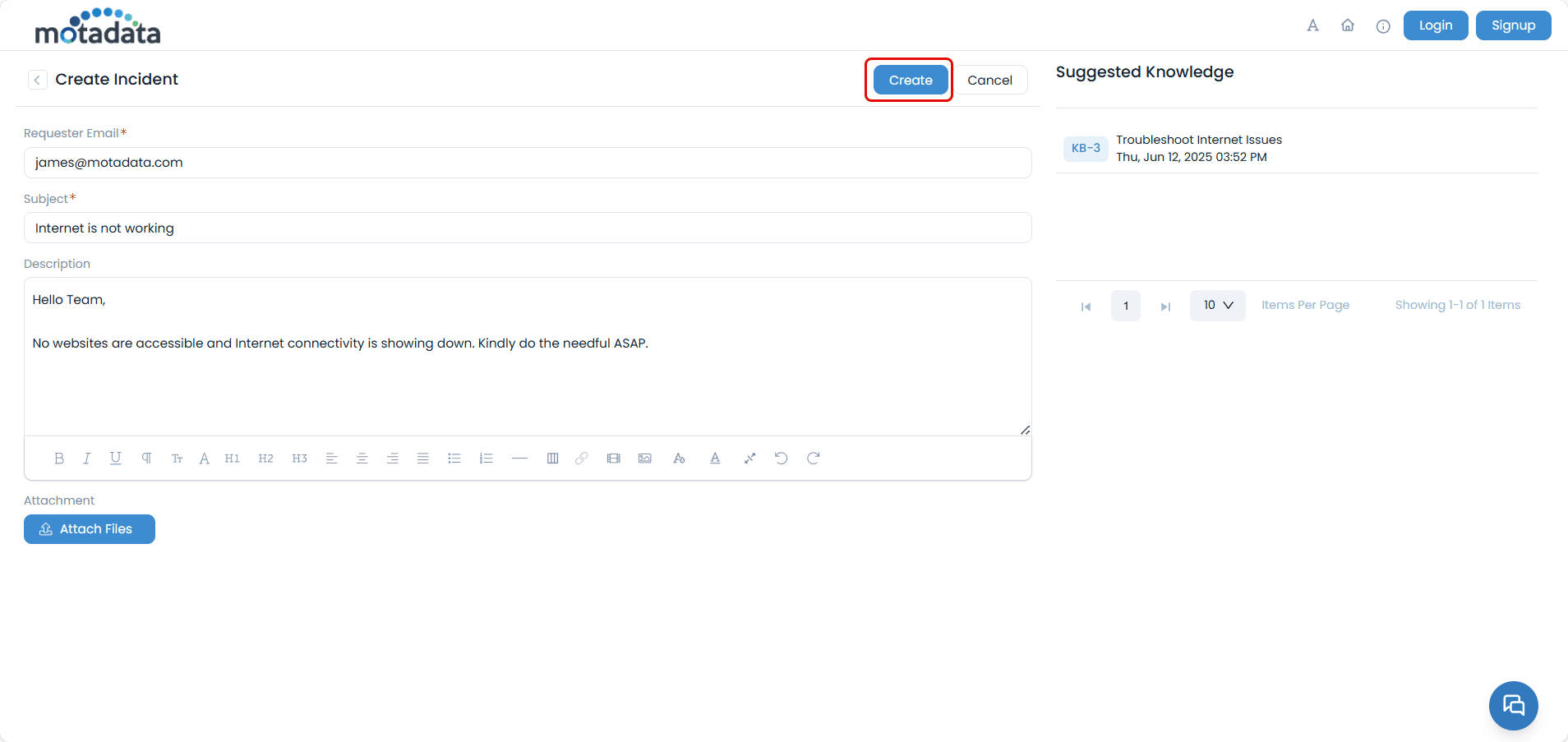Insert a numbered list into the description
Viewport: 1568px width, 742px height.
point(487,458)
